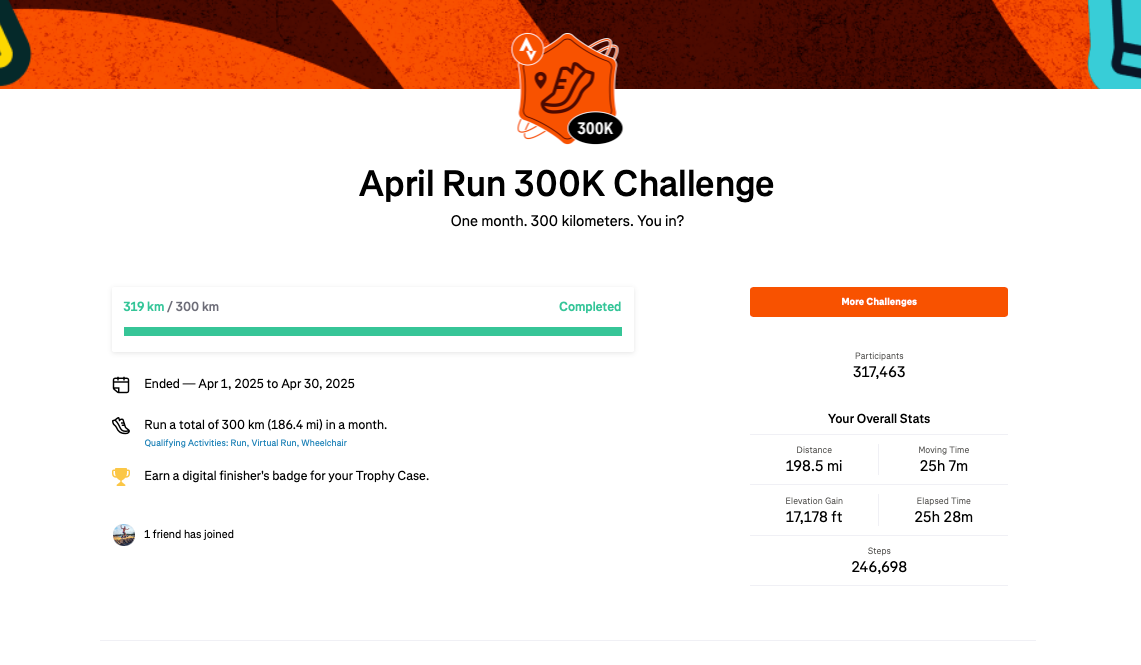Click the green challenge progress bar
The width and height of the screenshot is (1141, 665).
[x=372, y=331]
